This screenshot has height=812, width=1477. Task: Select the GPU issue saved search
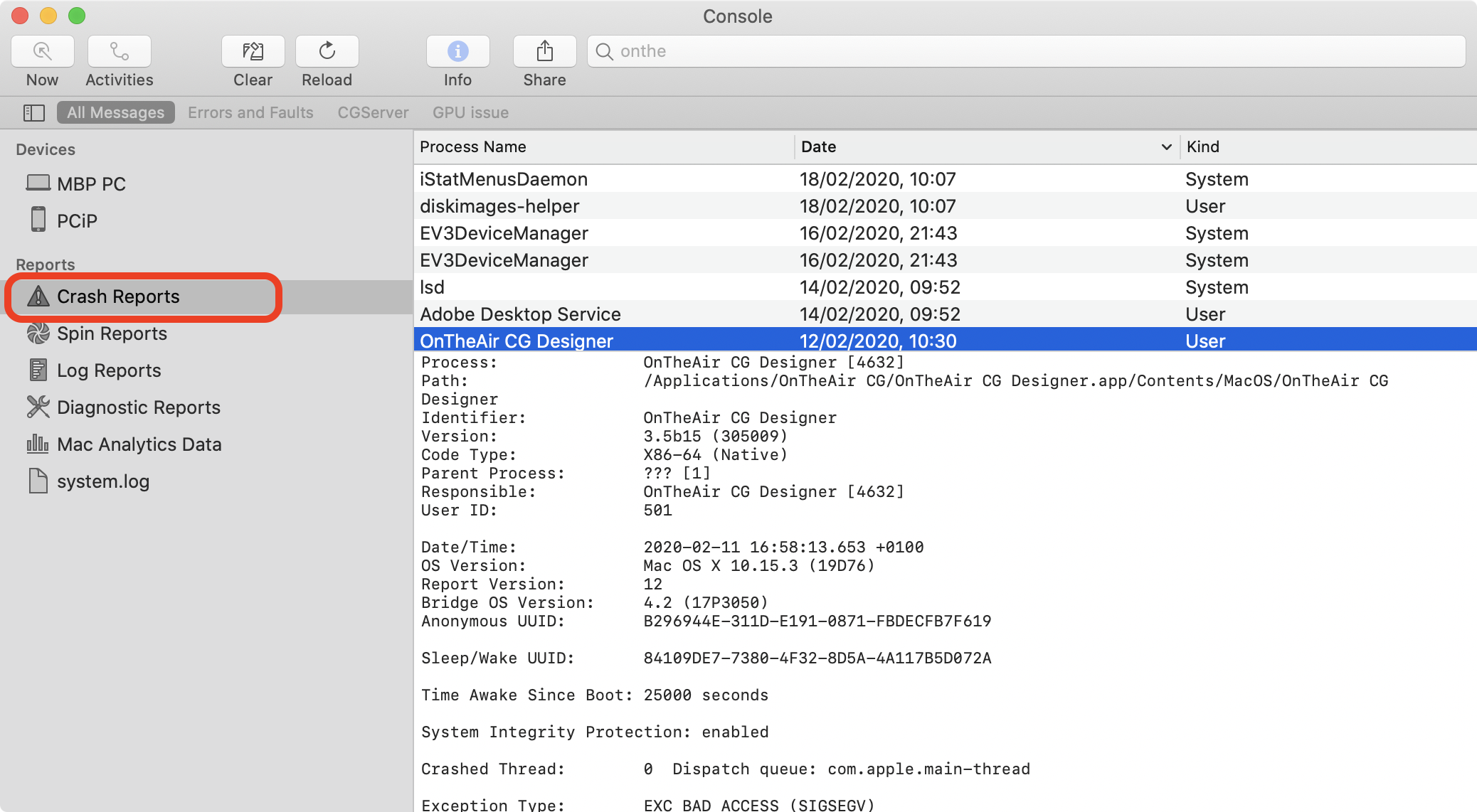click(x=470, y=112)
